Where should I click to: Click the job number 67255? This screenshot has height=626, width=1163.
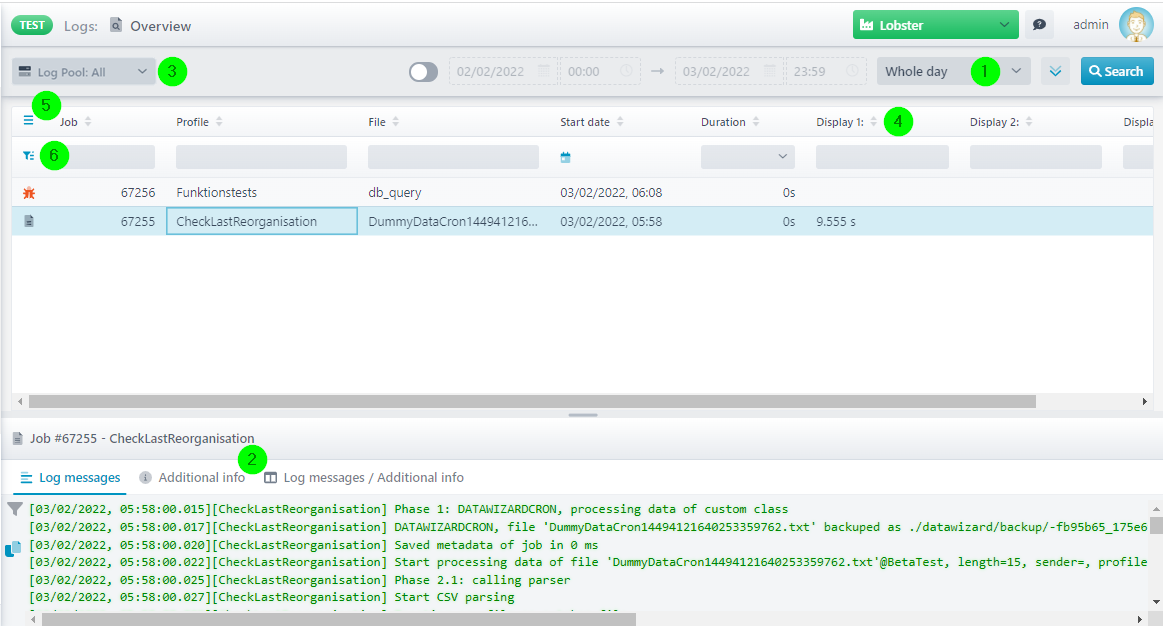(138, 221)
